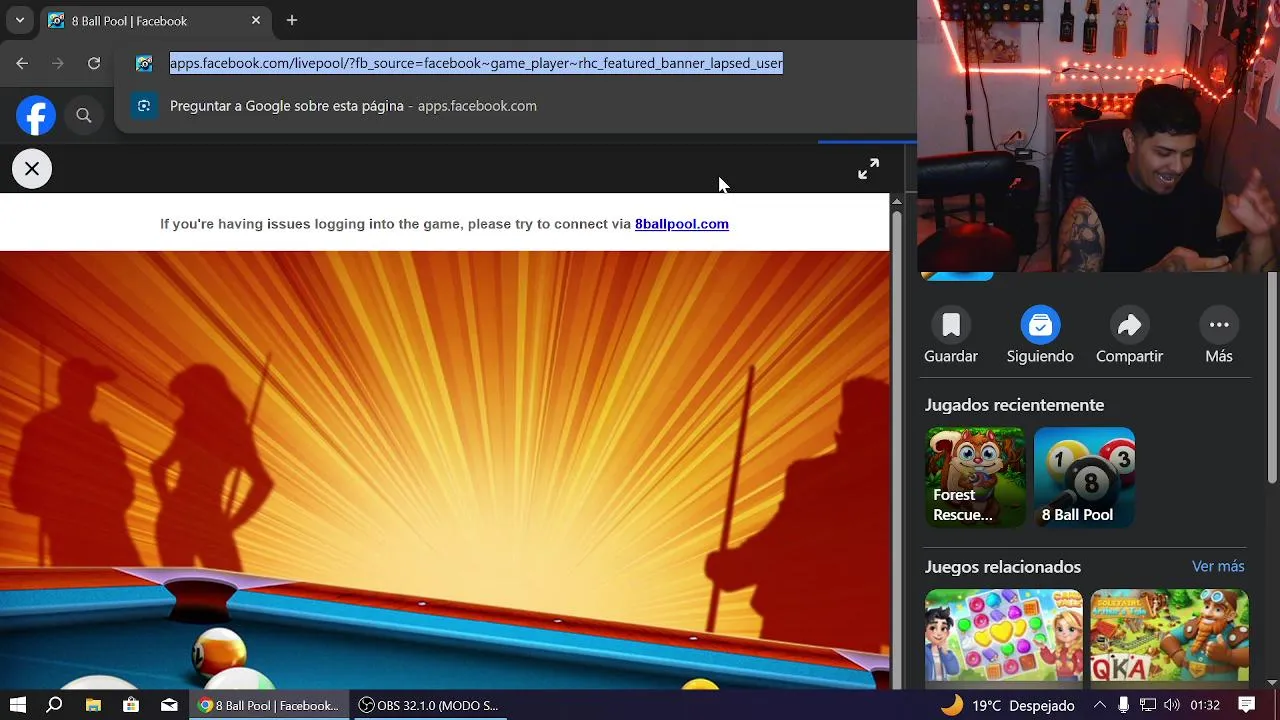
Task: Open the volume tray icon
Action: point(1171,705)
